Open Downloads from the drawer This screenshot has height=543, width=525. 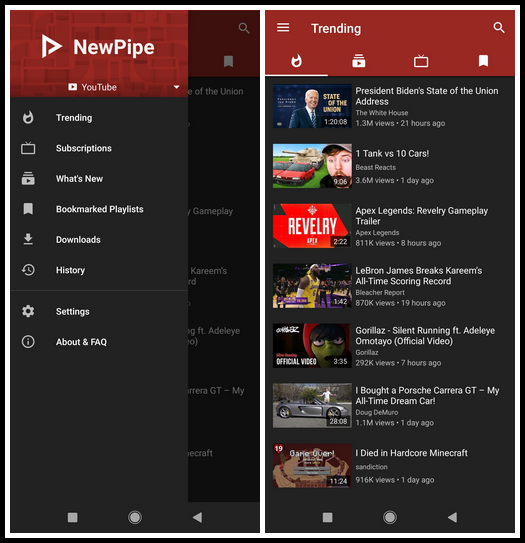[x=99, y=240]
